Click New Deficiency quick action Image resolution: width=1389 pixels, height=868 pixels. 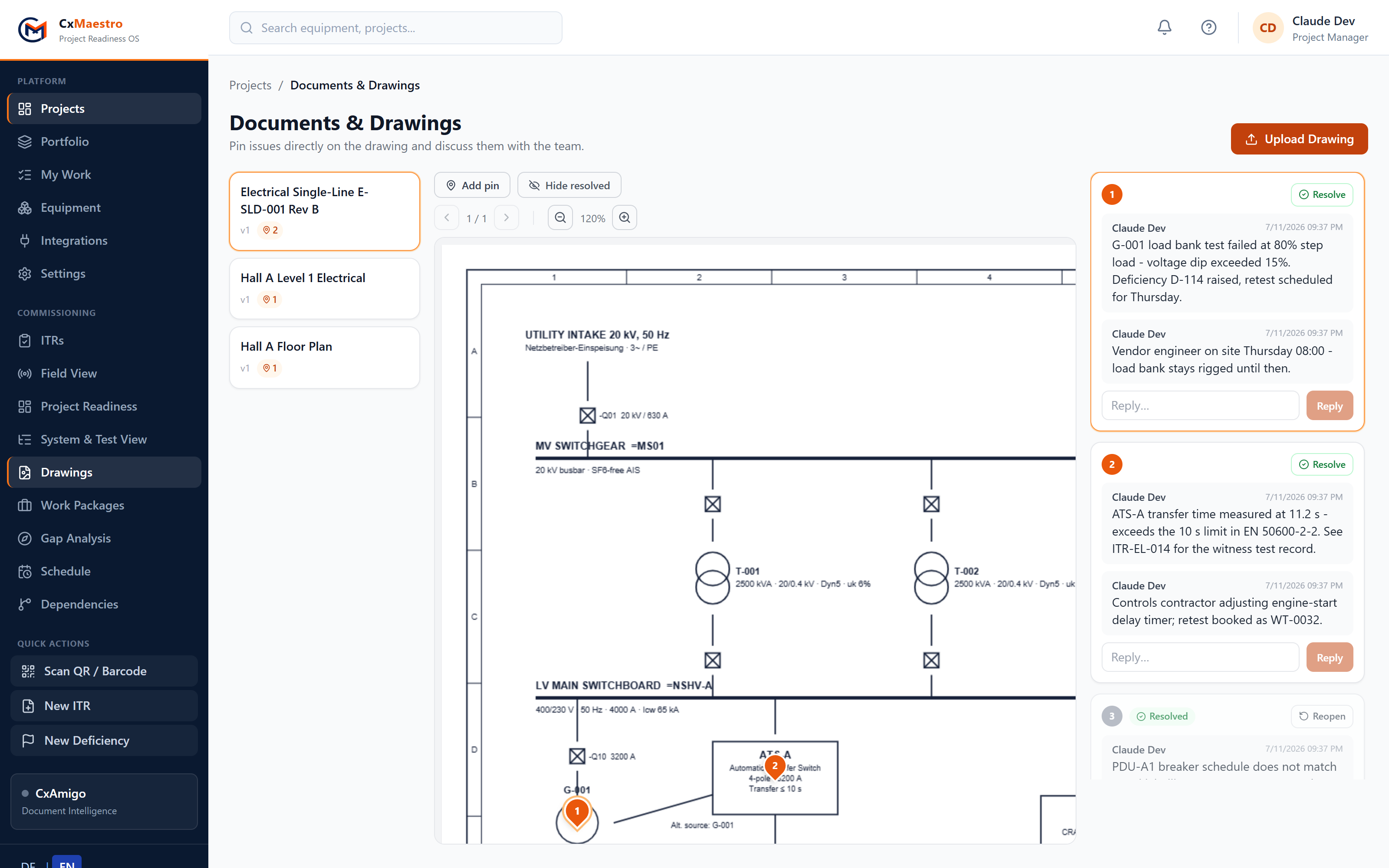104,740
